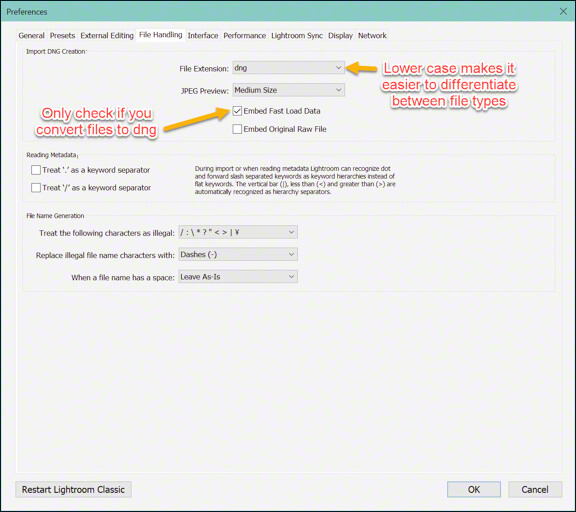Switch to the Performance tab
The width and height of the screenshot is (576, 512).
[x=244, y=36]
